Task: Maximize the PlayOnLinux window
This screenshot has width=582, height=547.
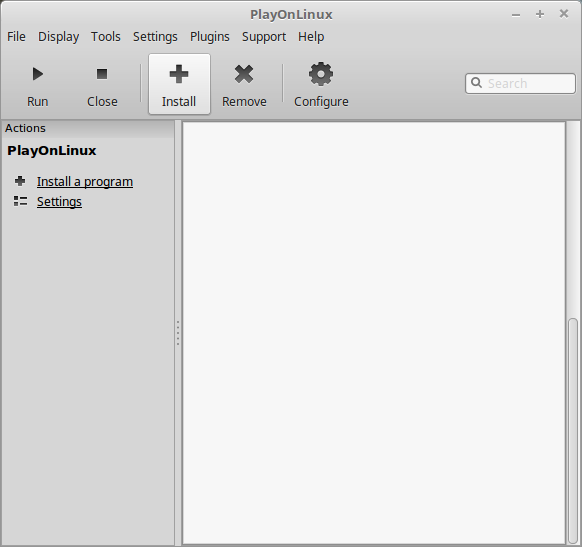Action: click(x=540, y=14)
